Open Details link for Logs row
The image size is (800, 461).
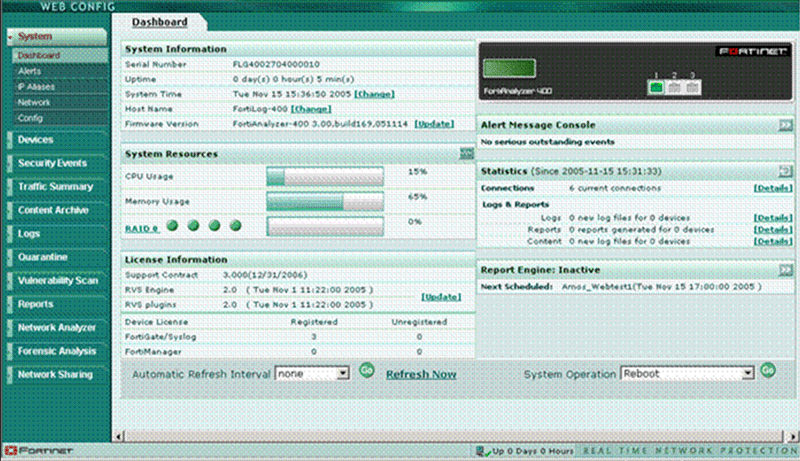click(773, 218)
